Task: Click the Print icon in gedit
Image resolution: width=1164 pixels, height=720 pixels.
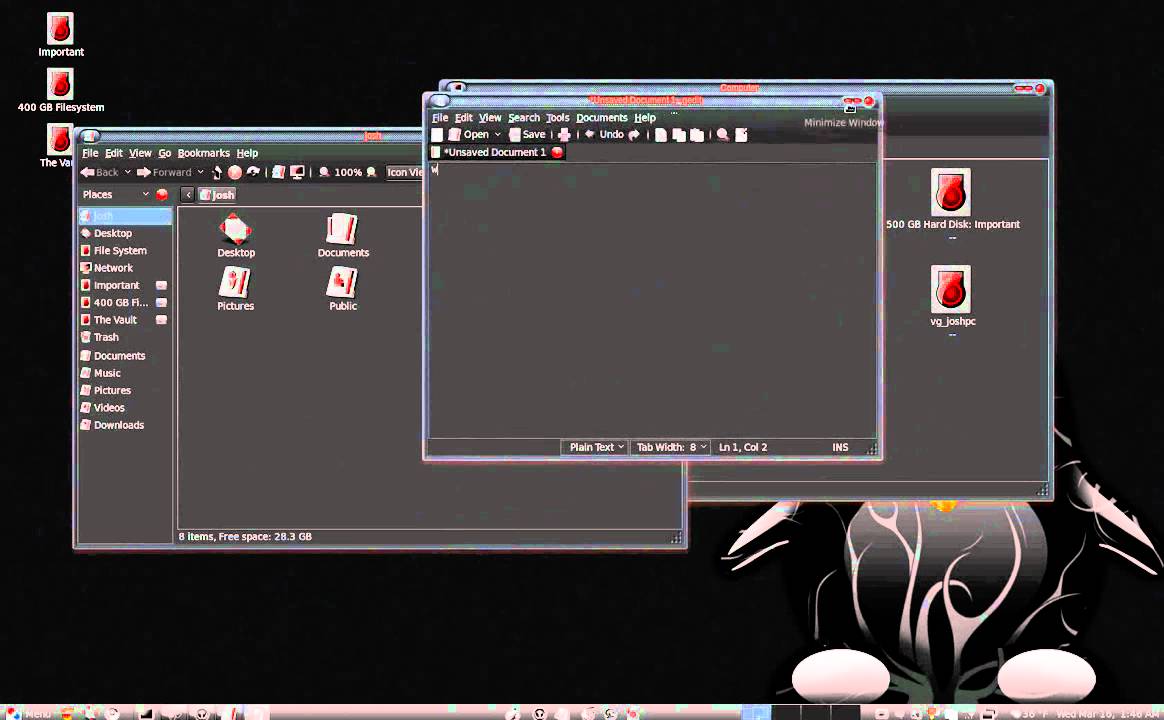Action: (x=564, y=134)
